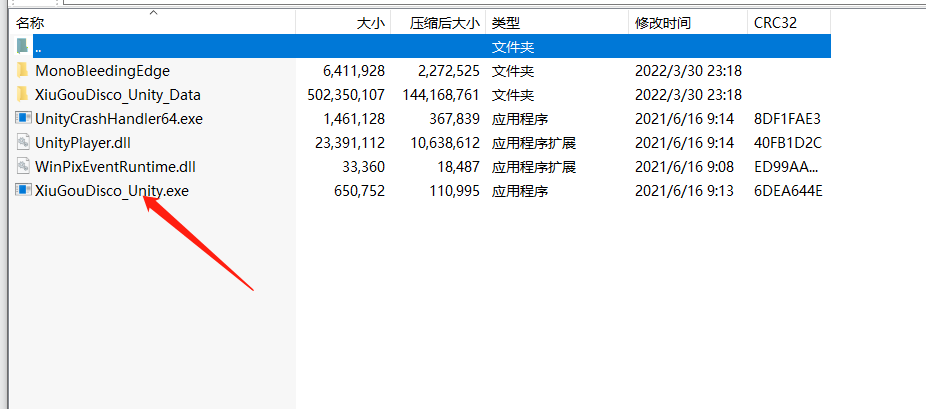Click the 文件夹 type of MonoBleedingEdge
Viewport: 926px width, 409px height.
coord(513,71)
